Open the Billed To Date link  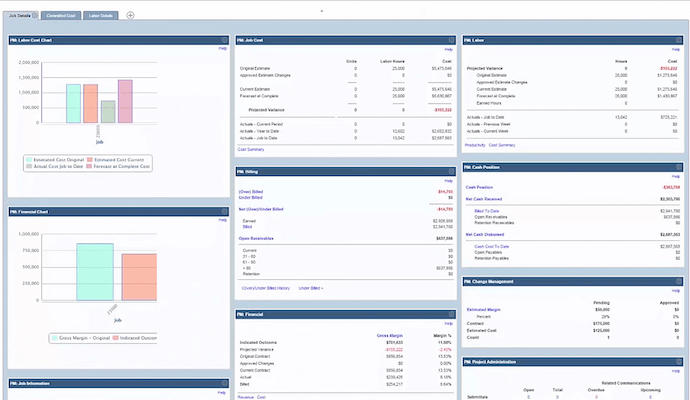487,211
